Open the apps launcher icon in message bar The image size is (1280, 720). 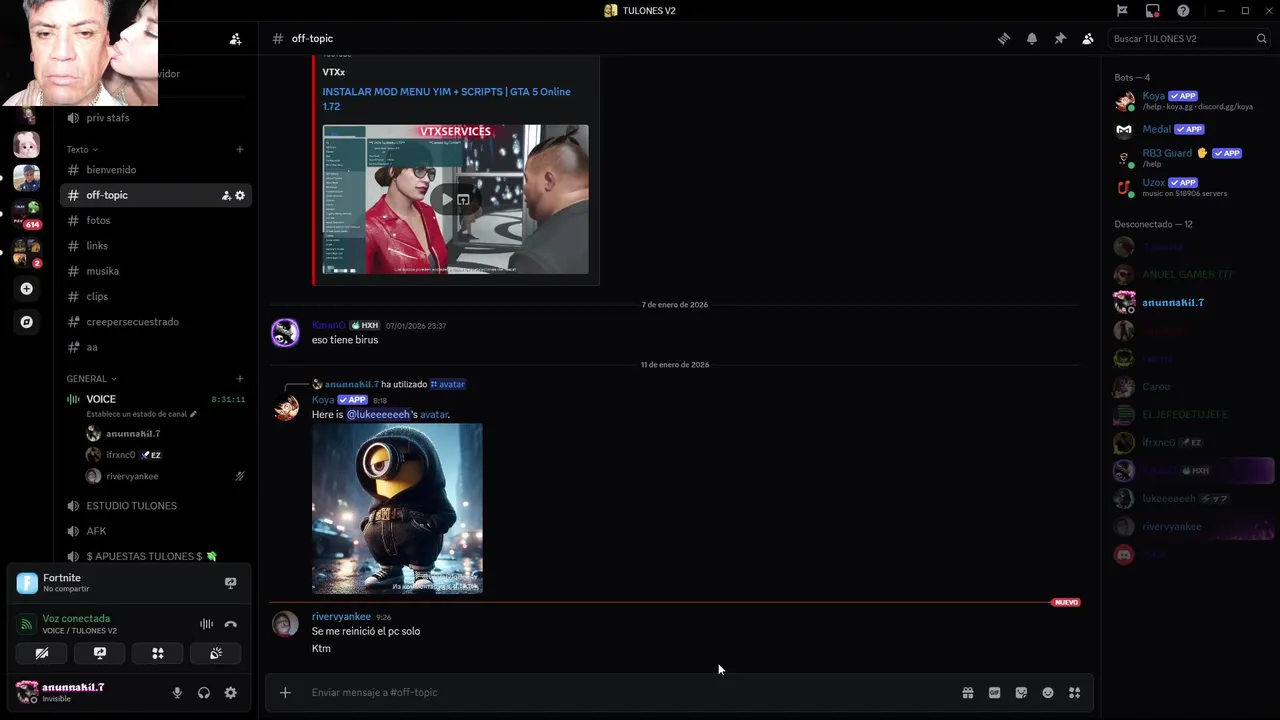(x=1075, y=693)
